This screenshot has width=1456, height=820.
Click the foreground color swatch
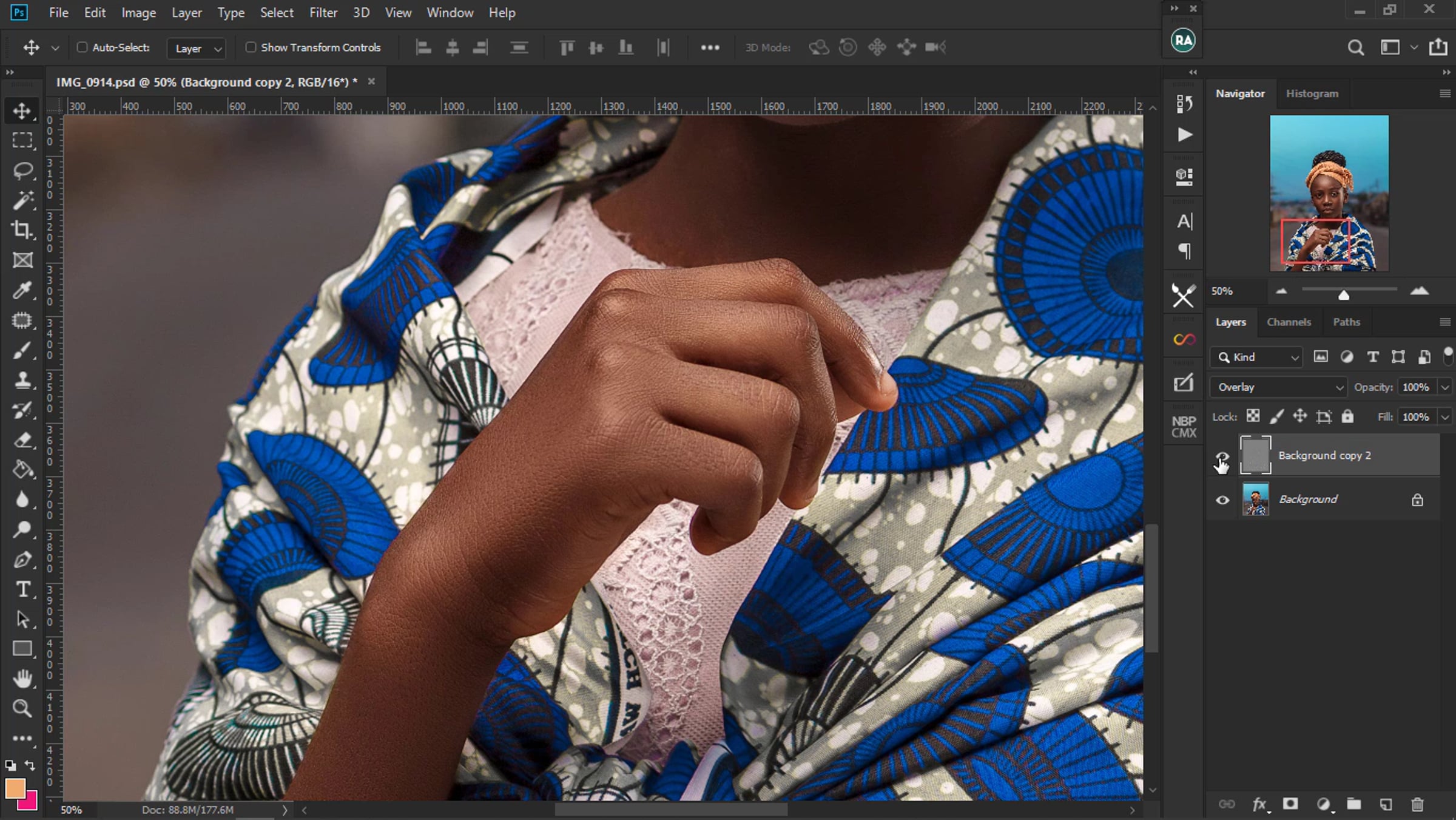(x=15, y=788)
